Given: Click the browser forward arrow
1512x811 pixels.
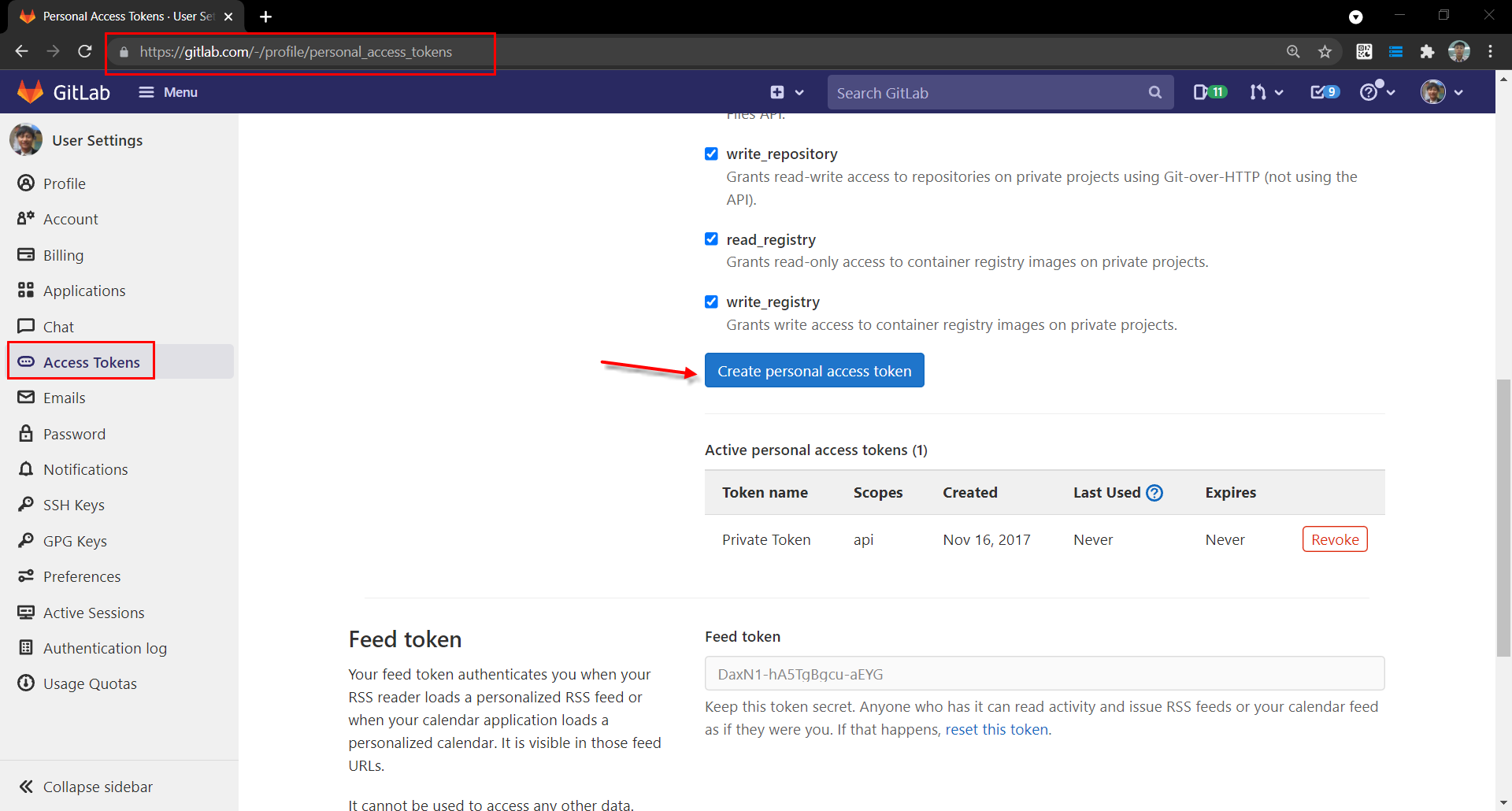Looking at the screenshot, I should [x=53, y=51].
